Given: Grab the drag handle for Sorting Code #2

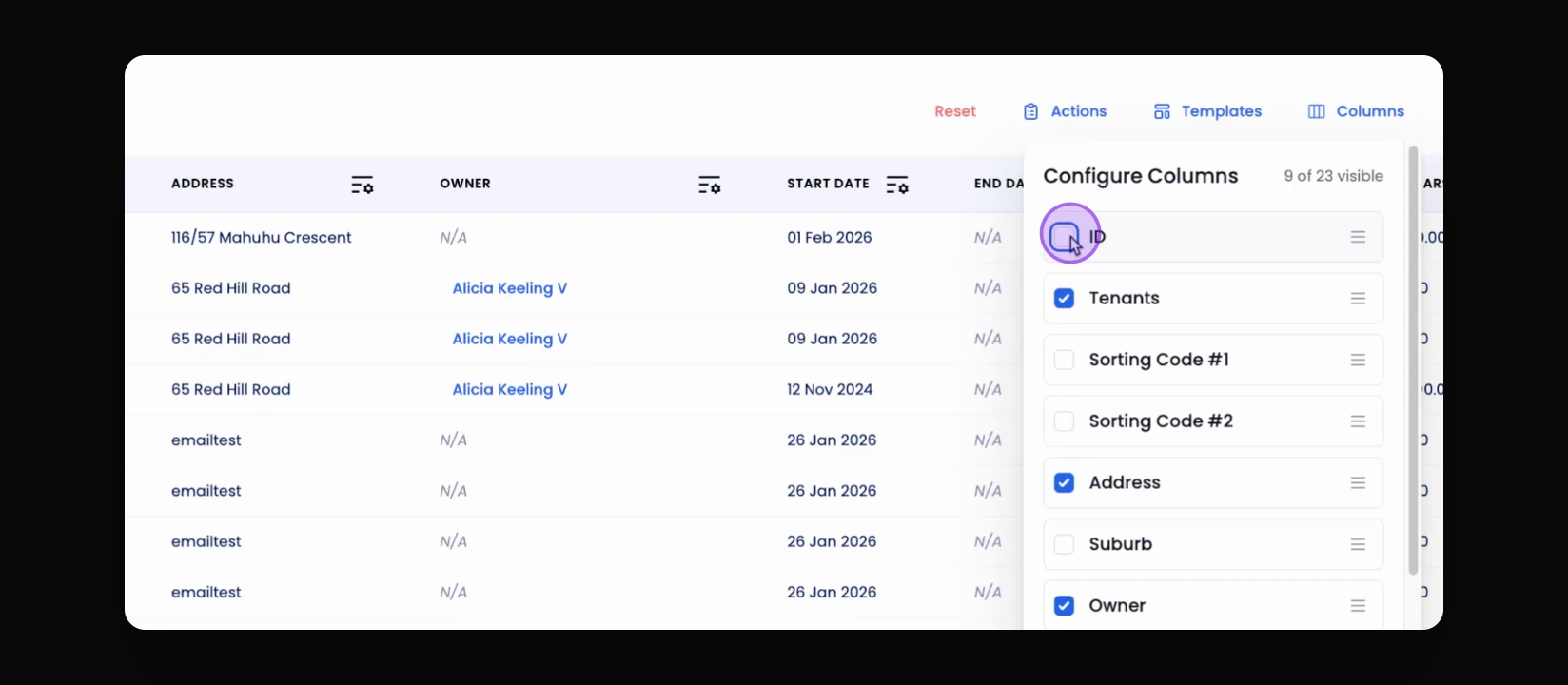Looking at the screenshot, I should tap(1358, 421).
